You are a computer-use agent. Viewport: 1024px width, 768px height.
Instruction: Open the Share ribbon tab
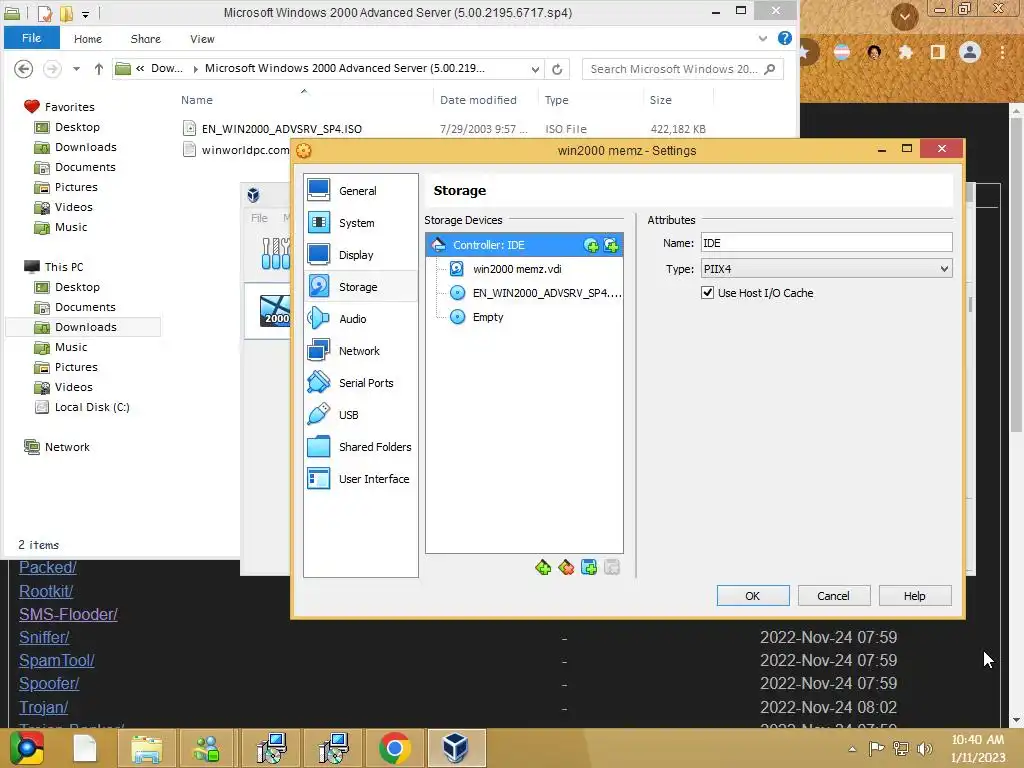pos(146,39)
